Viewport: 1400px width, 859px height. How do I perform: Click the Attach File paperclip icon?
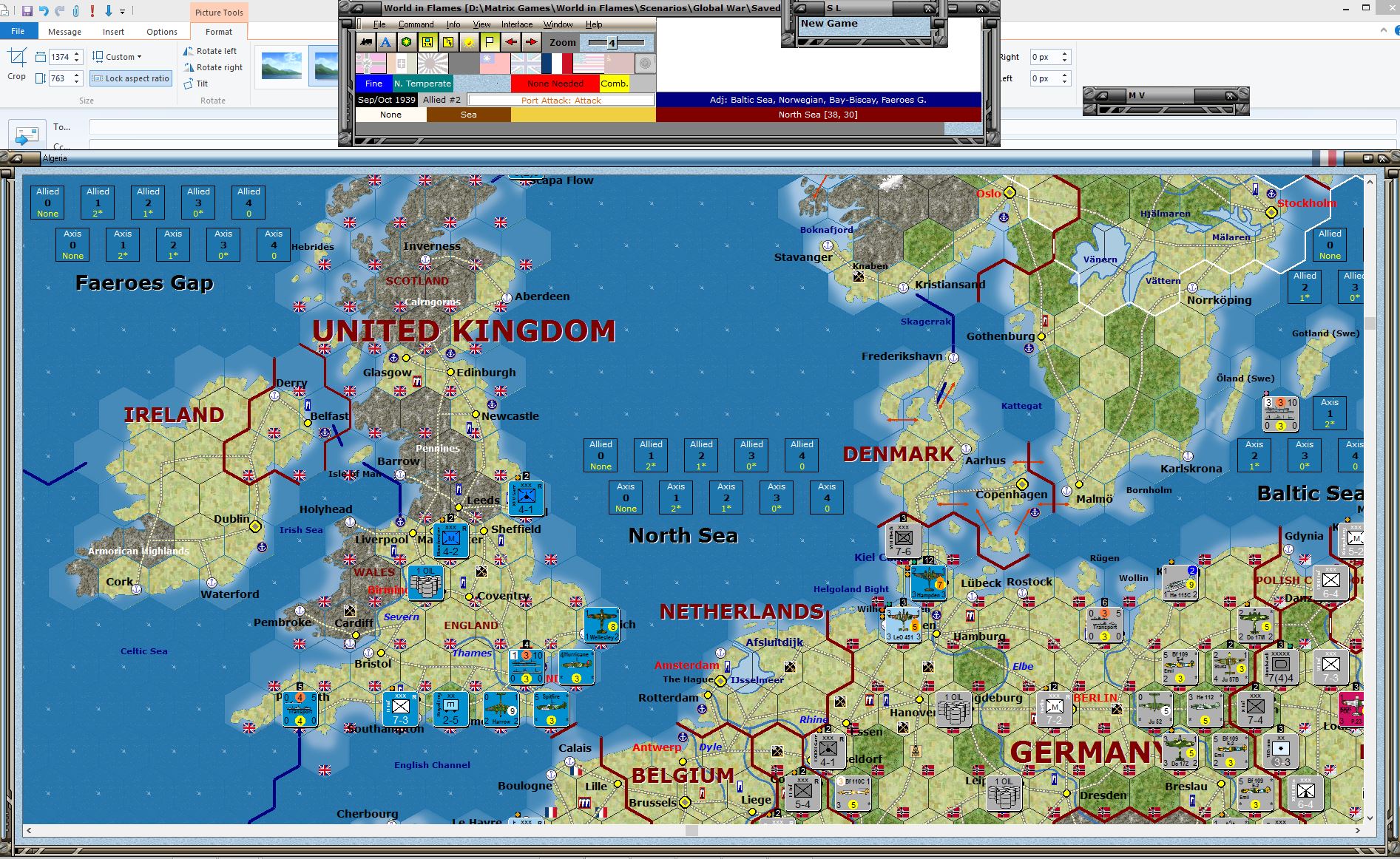(75, 11)
